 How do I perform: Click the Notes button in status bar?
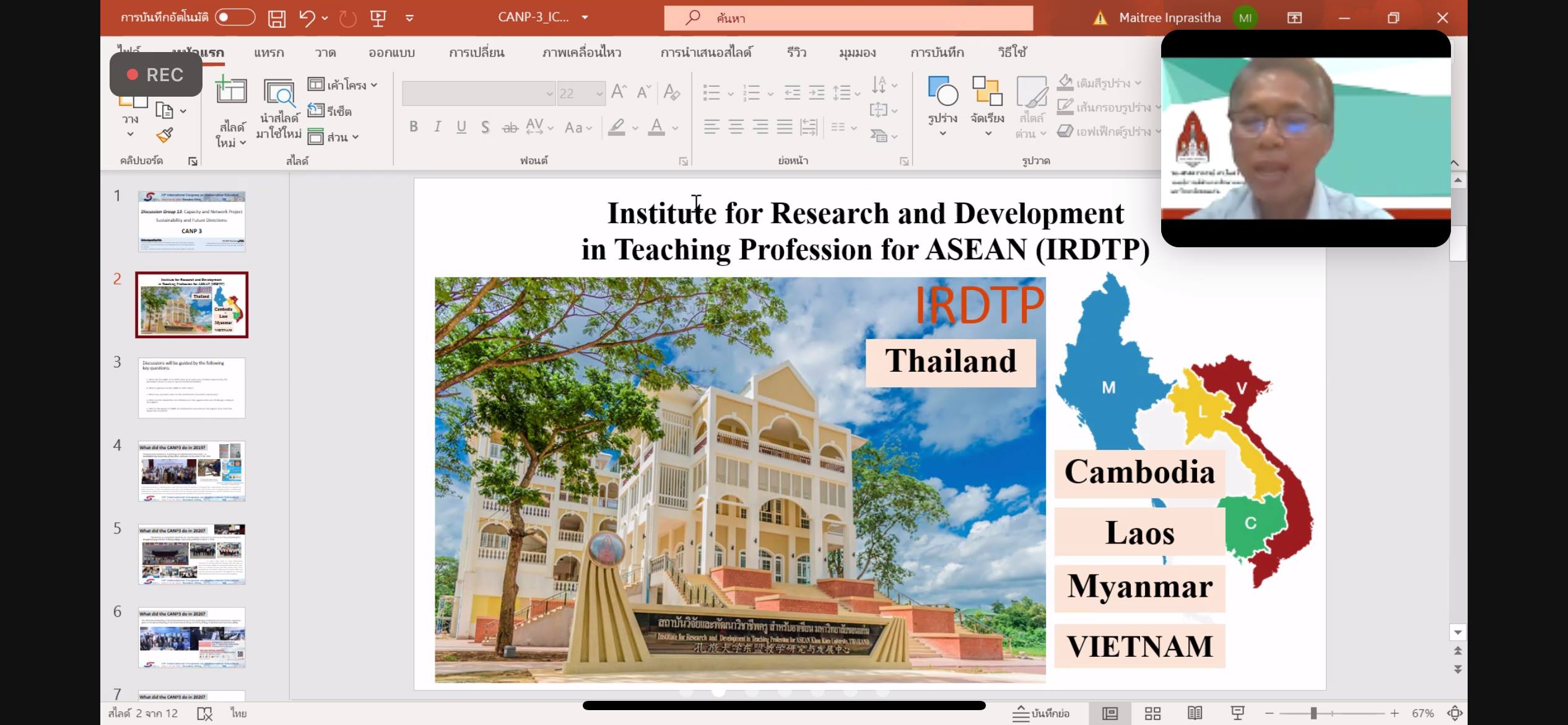1041,713
